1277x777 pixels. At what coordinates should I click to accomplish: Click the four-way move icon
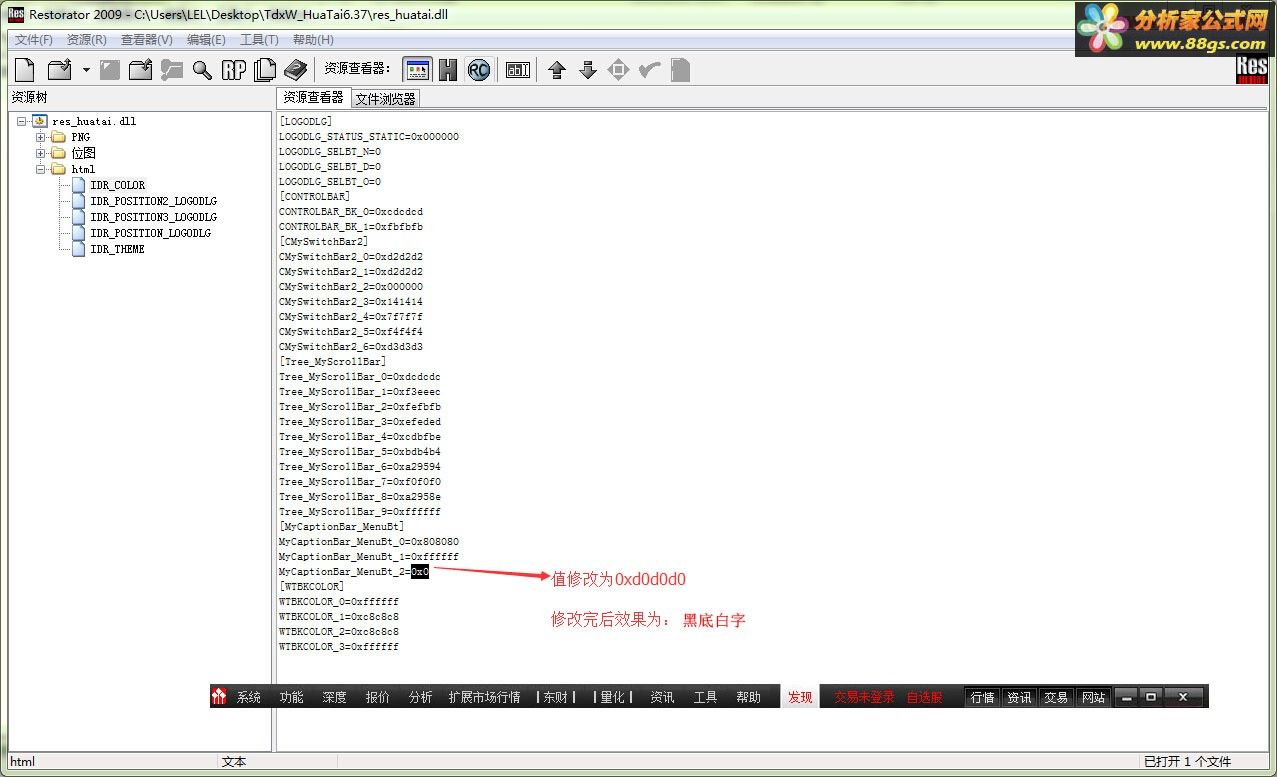[619, 69]
